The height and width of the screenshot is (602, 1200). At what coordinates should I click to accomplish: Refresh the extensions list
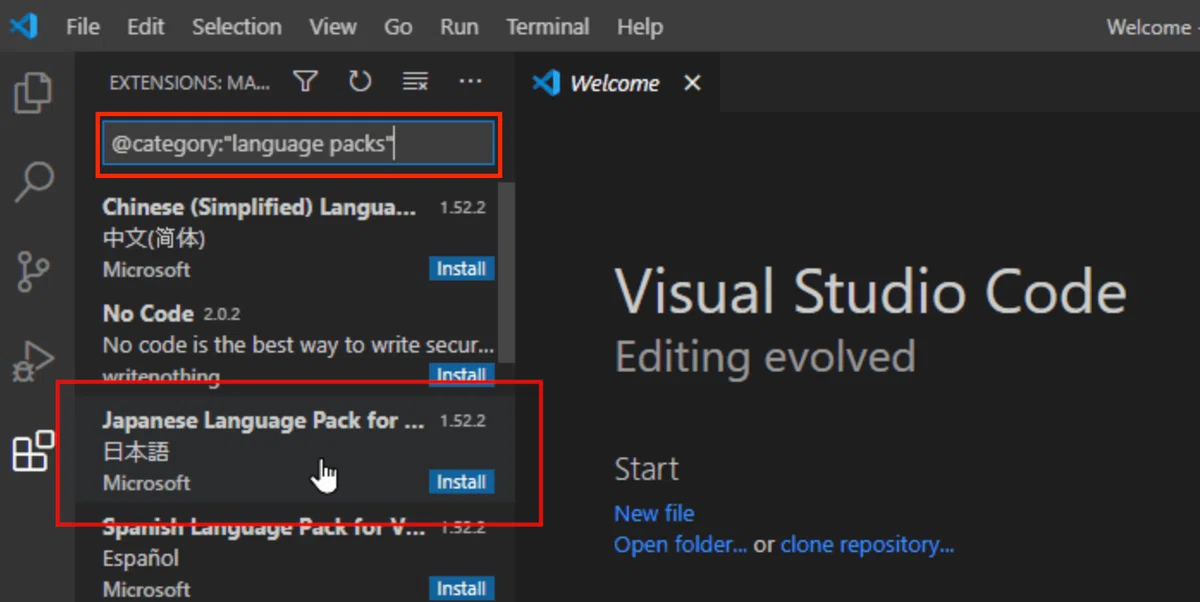tap(360, 82)
